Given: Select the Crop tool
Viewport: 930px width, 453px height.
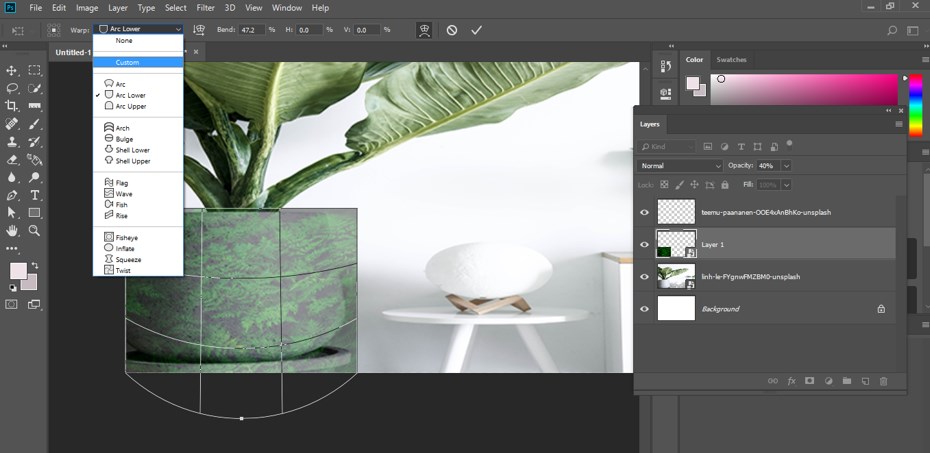Looking at the screenshot, I should point(12,106).
